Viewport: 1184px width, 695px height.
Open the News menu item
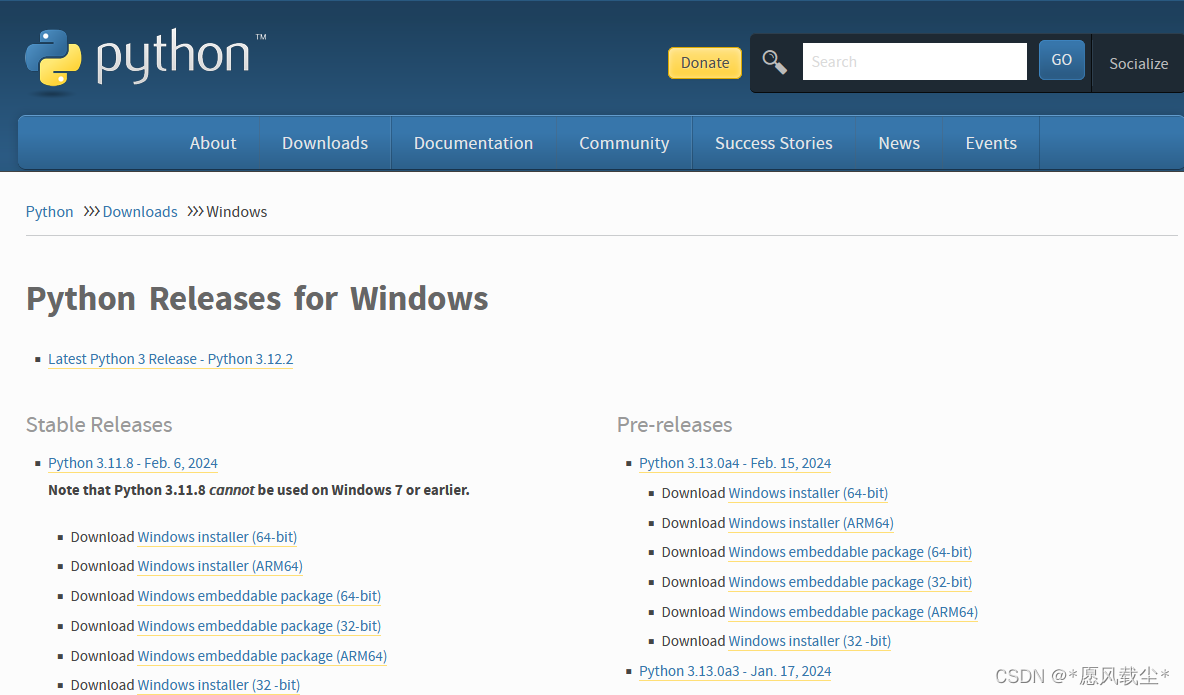pyautogui.click(x=899, y=143)
